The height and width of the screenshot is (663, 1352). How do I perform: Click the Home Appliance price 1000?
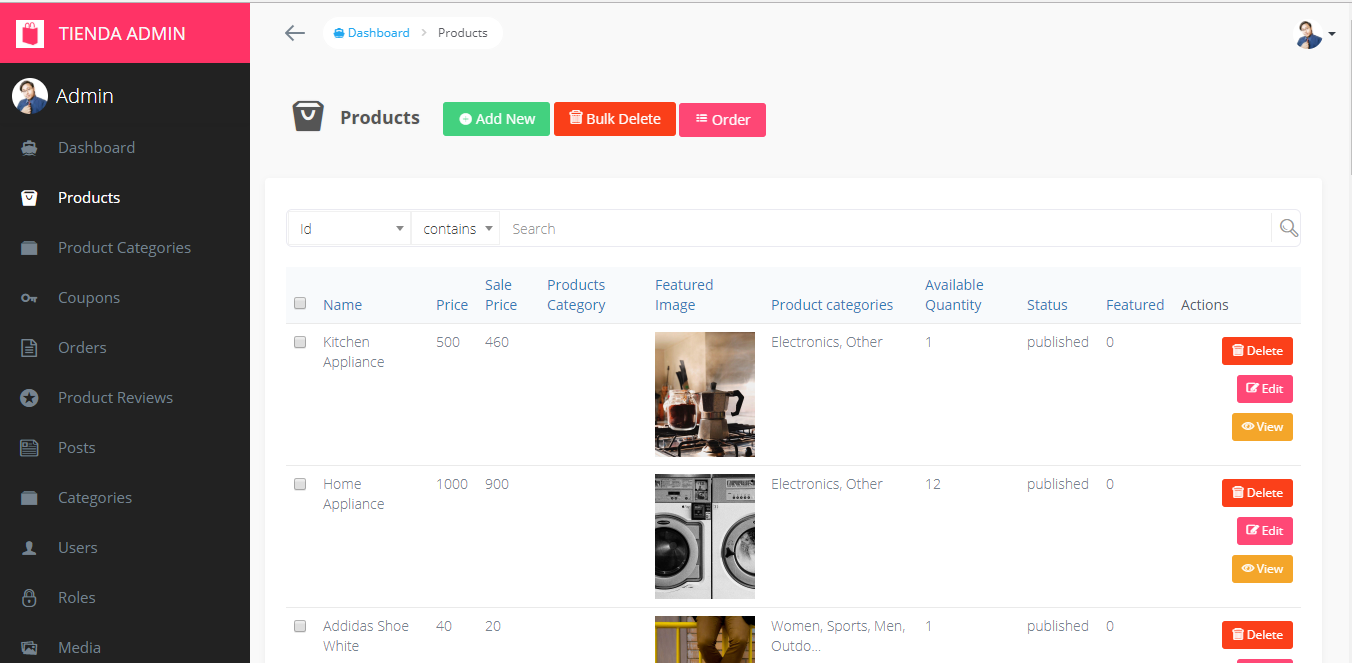[x=452, y=484]
